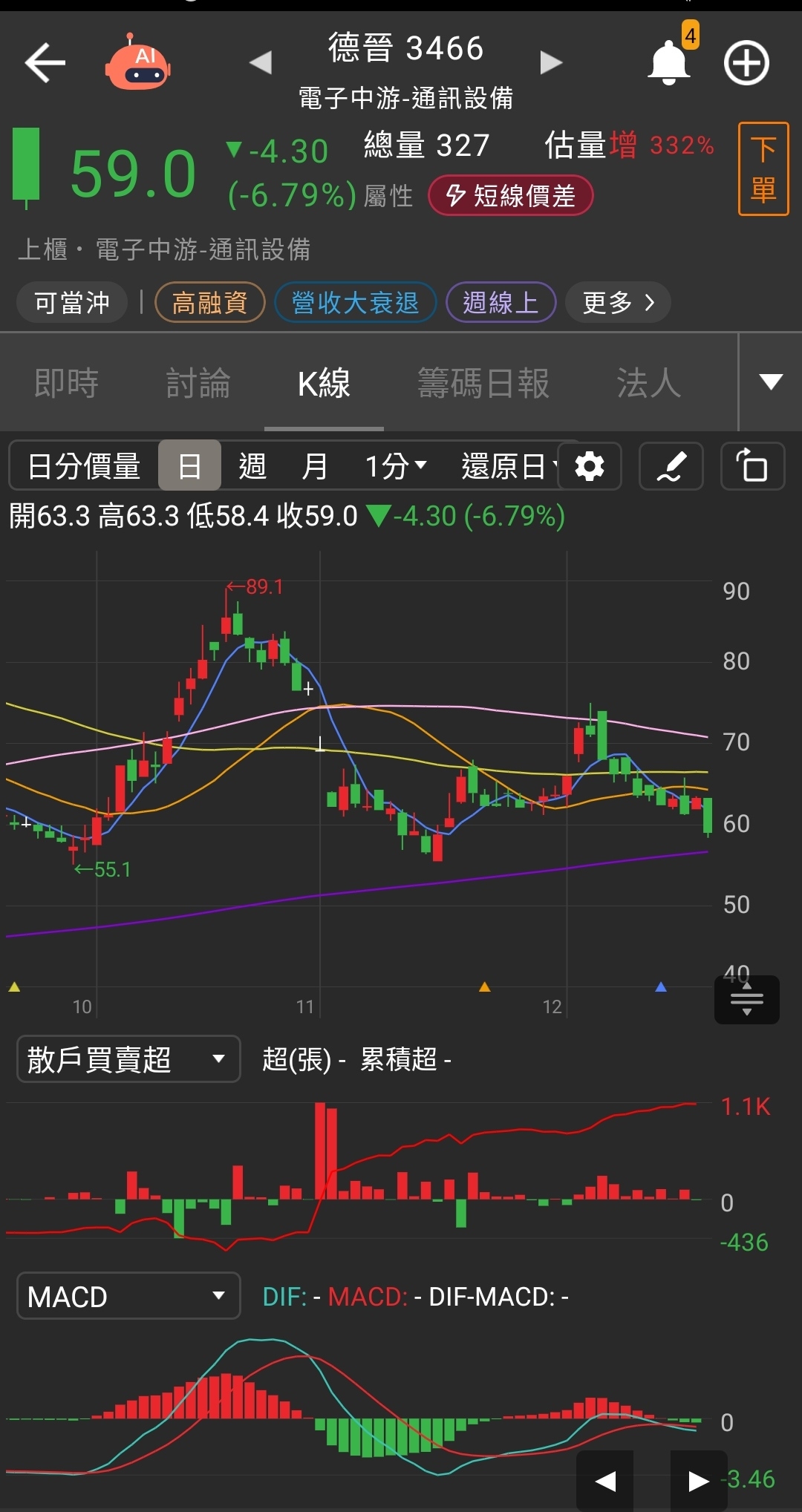Select the chart drawing pen tool
802x1512 pixels.
(671, 467)
